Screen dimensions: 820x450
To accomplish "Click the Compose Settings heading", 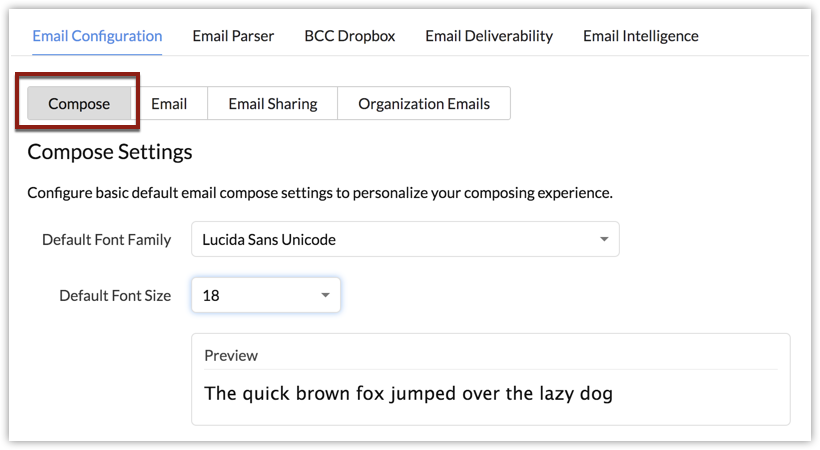I will point(110,152).
